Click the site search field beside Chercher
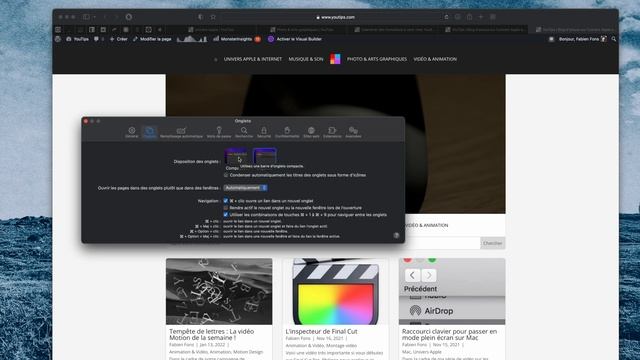Screen dimensions: 640x360 click(x=442, y=243)
